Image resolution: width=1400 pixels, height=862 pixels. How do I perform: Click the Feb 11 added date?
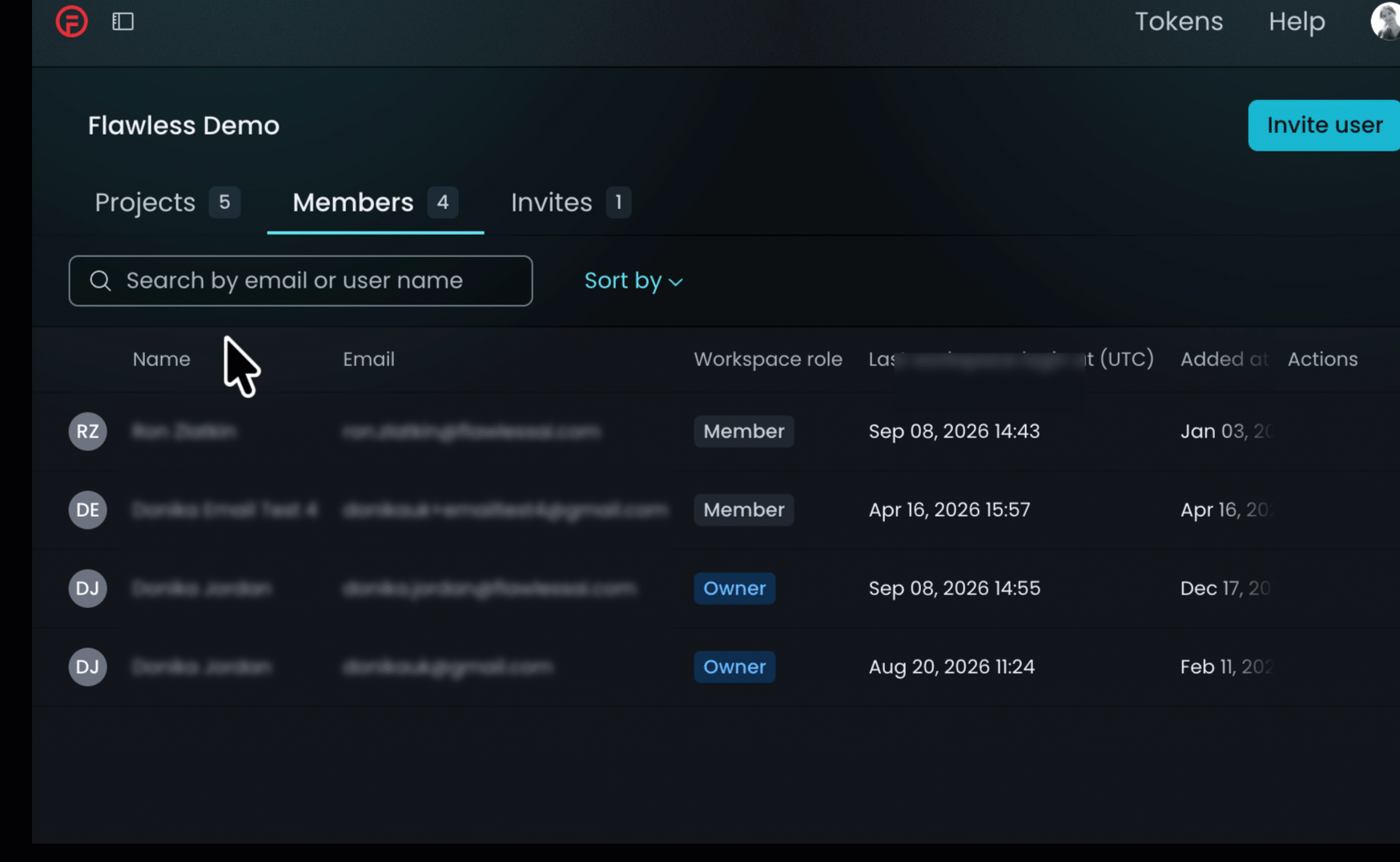[x=1225, y=667]
